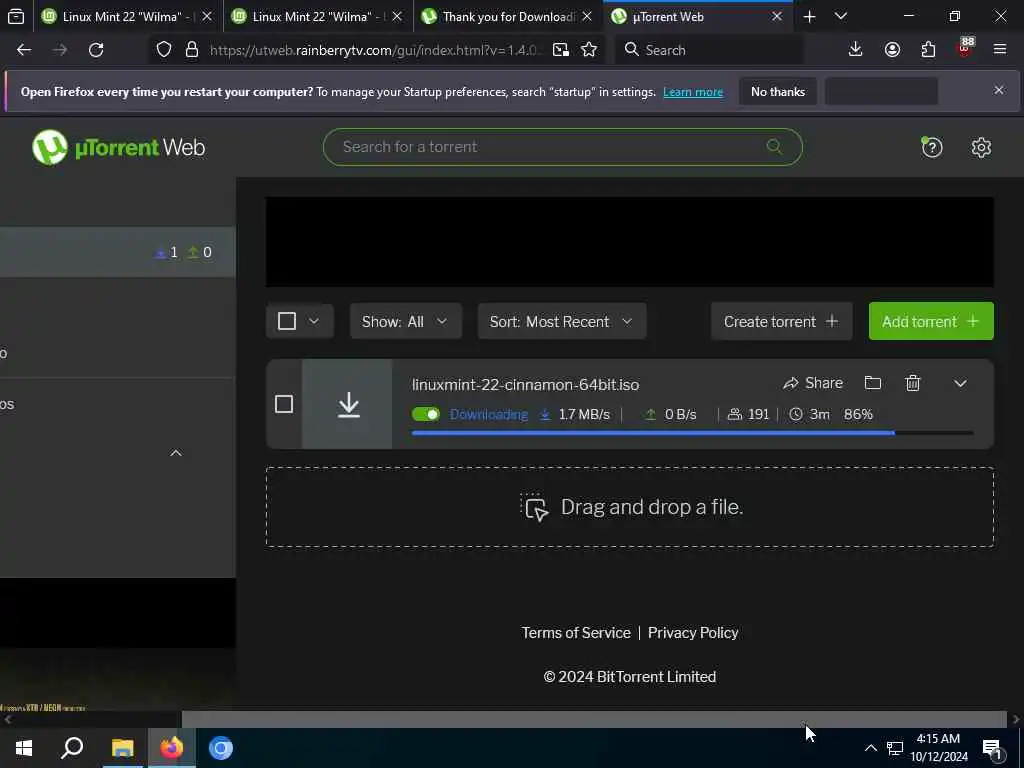The image size is (1024, 768).
Task: Select sidebar row showing 1 down 0 up
Action: pos(118,252)
